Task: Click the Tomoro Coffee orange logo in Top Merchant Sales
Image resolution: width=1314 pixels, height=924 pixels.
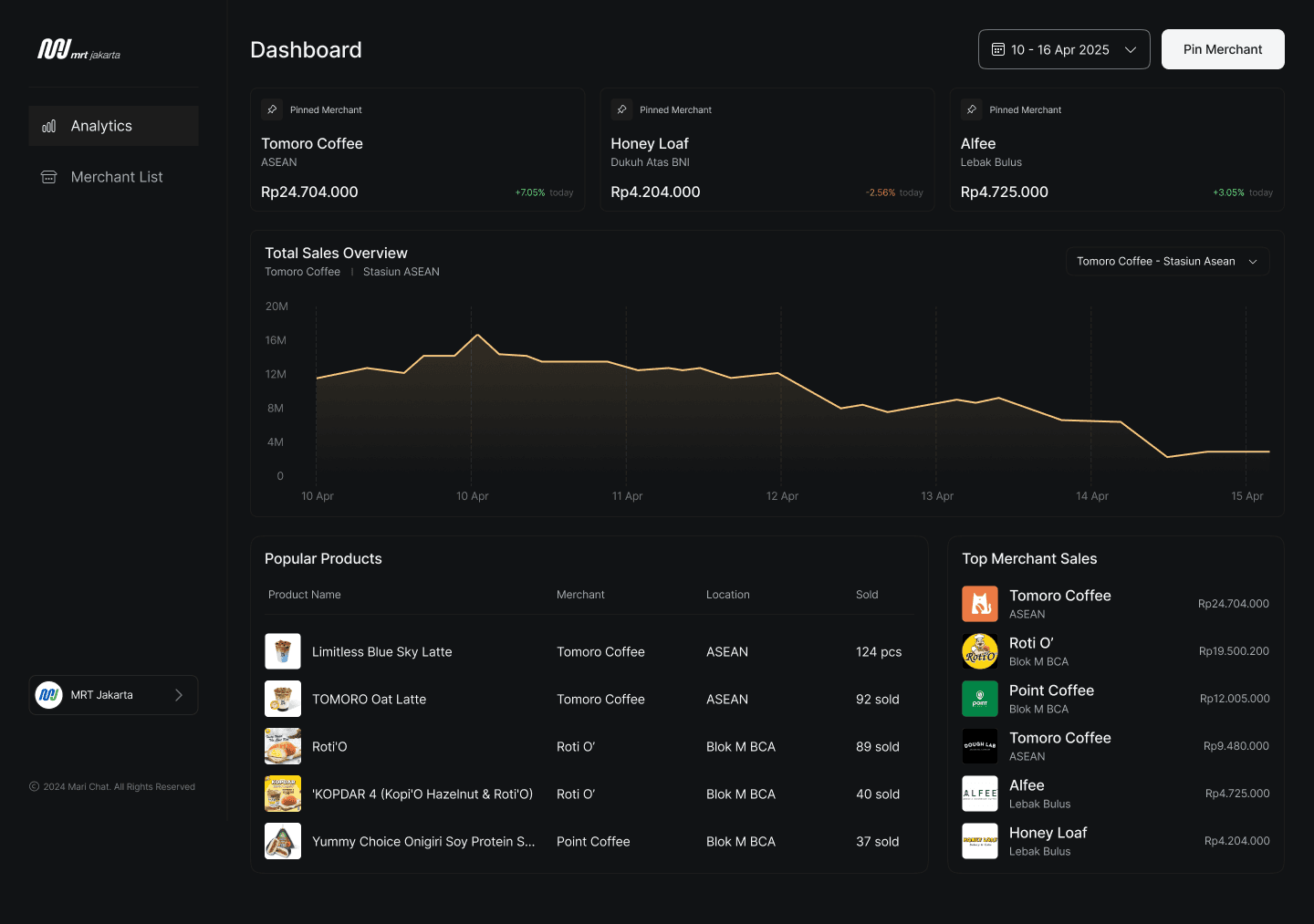Action: (x=980, y=604)
